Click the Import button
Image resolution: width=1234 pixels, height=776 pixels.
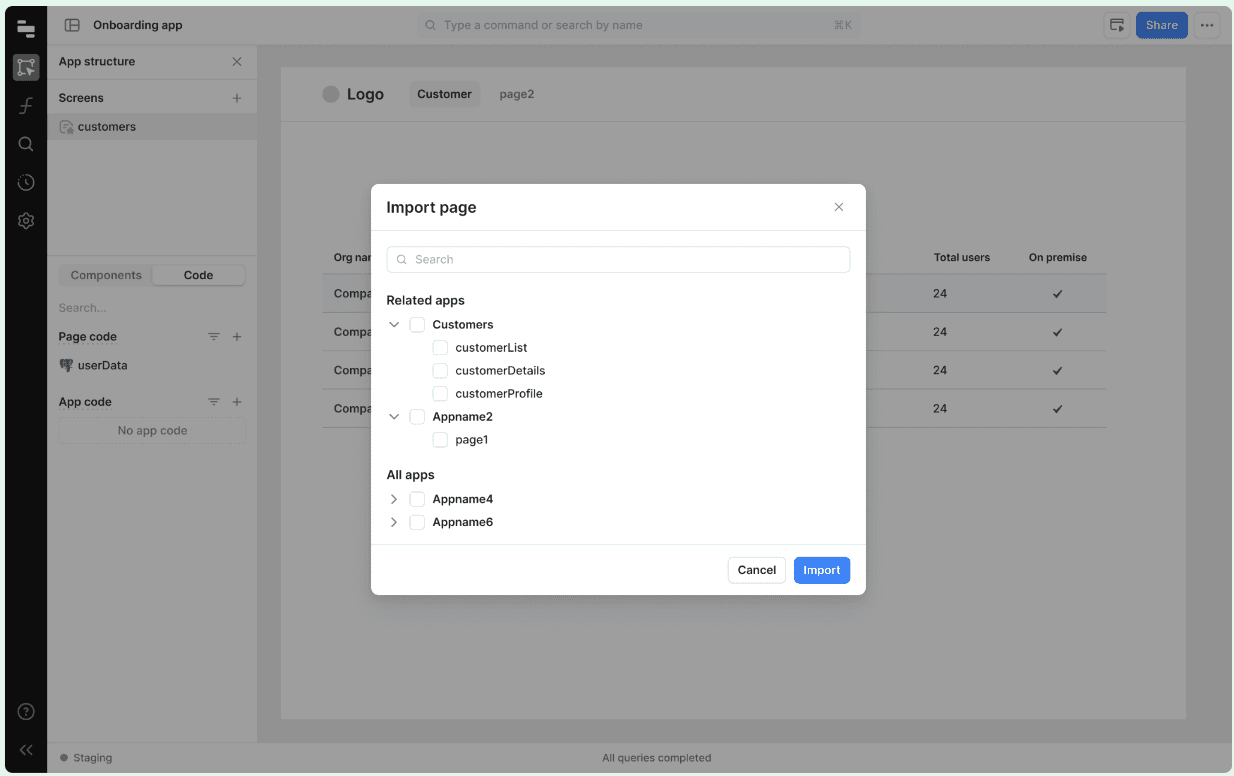click(x=821, y=569)
